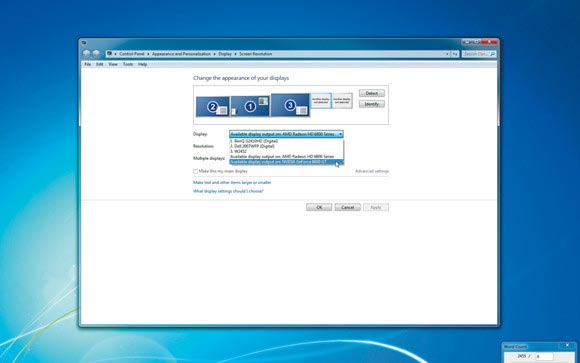Image resolution: width=580 pixels, height=363 pixels.
Task: Enable Make this my main display
Action: tap(195, 171)
